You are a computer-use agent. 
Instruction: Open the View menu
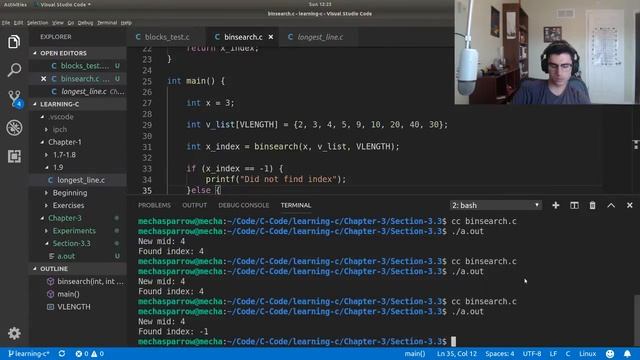58,23
